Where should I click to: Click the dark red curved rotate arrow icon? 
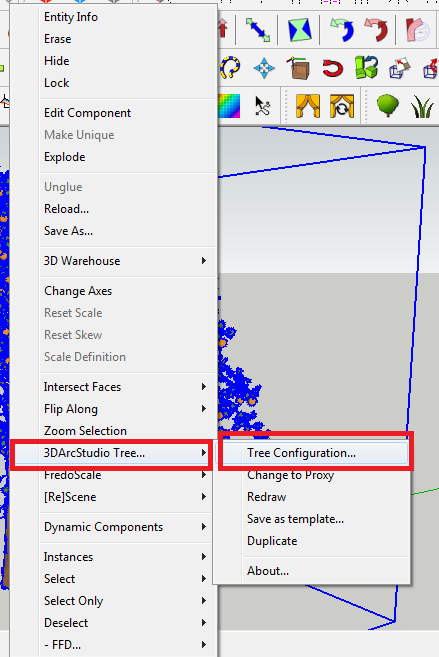[375, 30]
